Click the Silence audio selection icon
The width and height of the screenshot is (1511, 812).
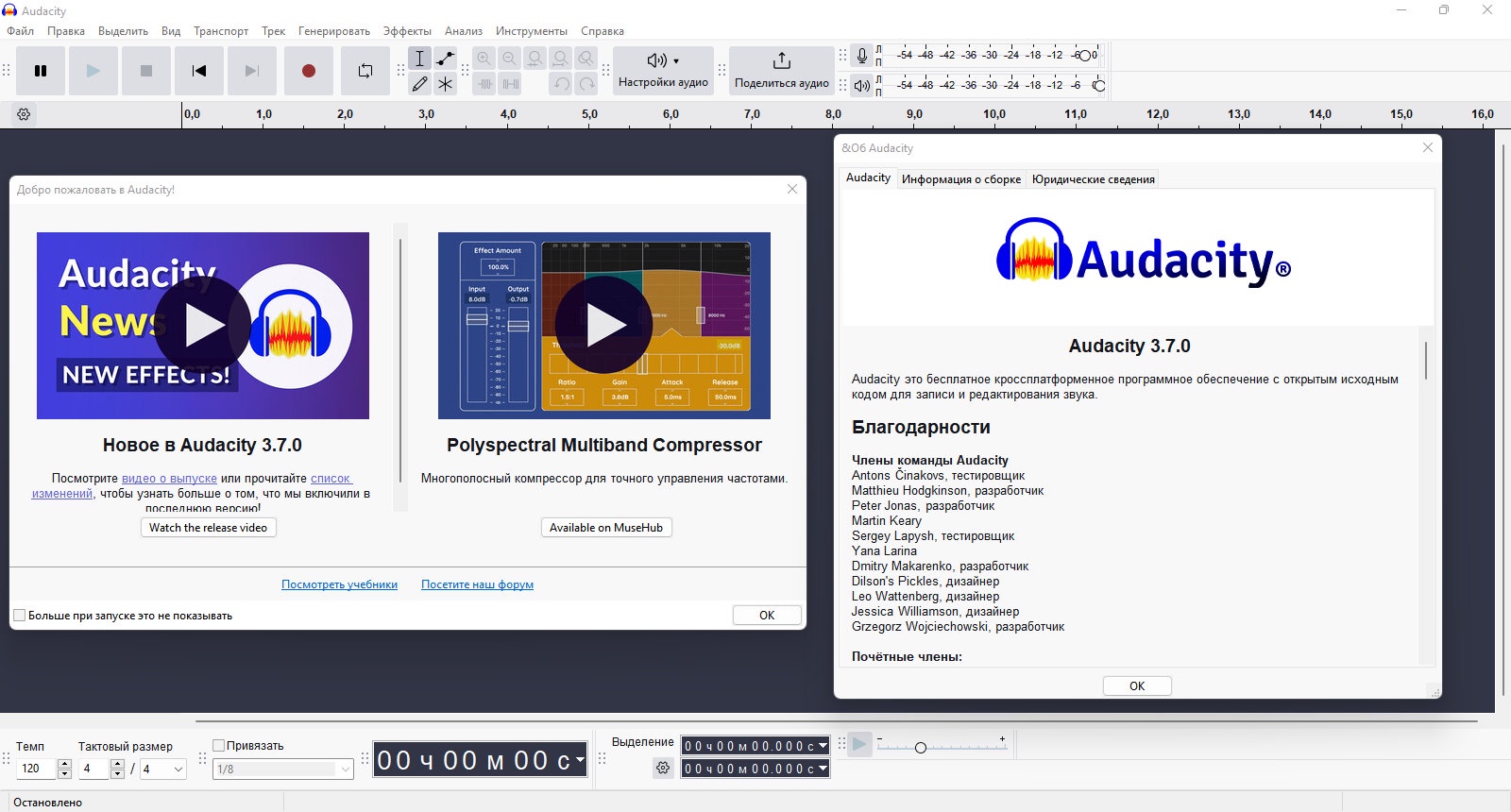(510, 84)
